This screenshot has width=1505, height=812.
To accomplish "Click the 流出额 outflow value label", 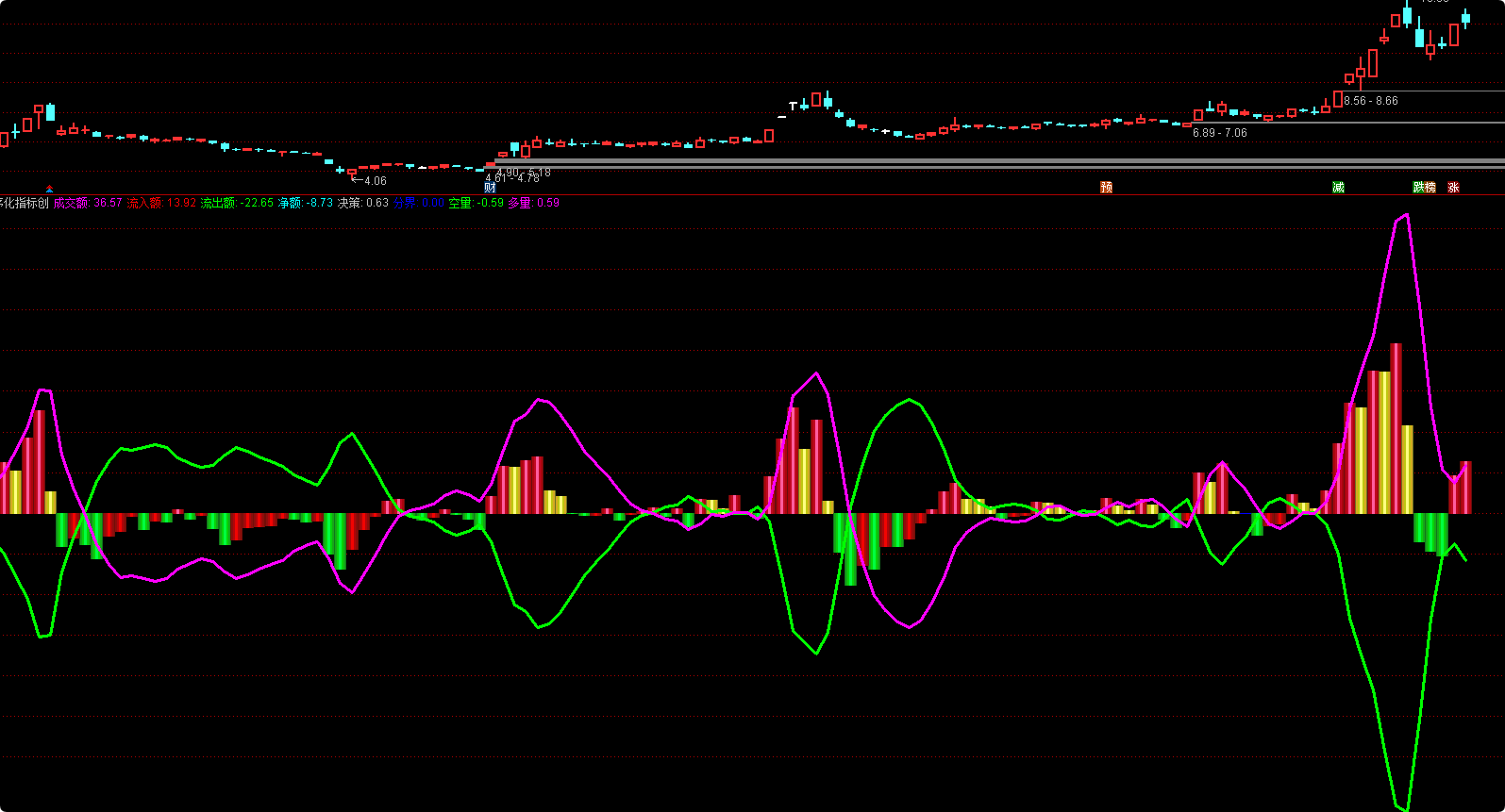I will pos(237,203).
